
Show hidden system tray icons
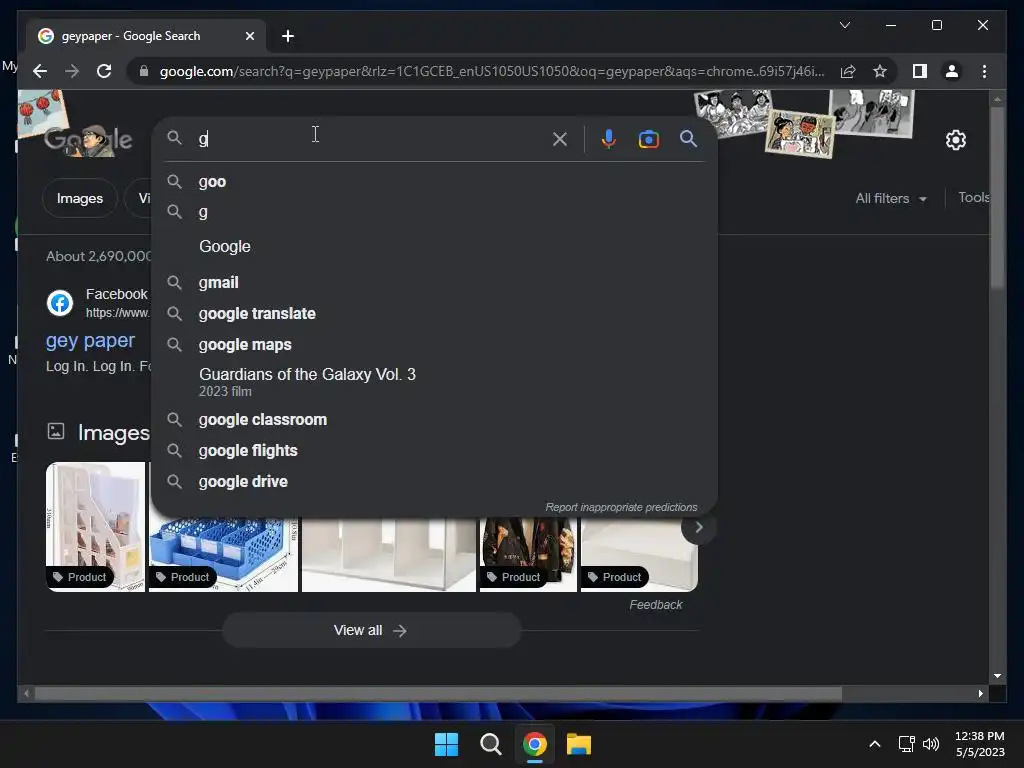coord(875,744)
